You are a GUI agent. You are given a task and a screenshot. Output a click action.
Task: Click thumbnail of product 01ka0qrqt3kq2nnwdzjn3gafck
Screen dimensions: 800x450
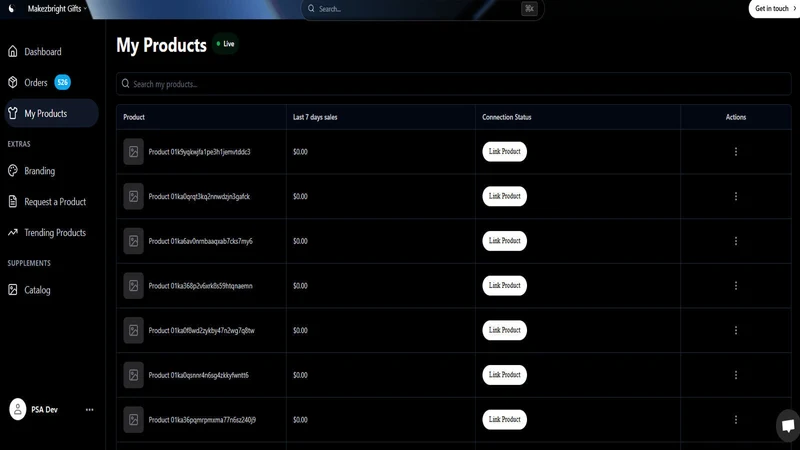[133, 196]
